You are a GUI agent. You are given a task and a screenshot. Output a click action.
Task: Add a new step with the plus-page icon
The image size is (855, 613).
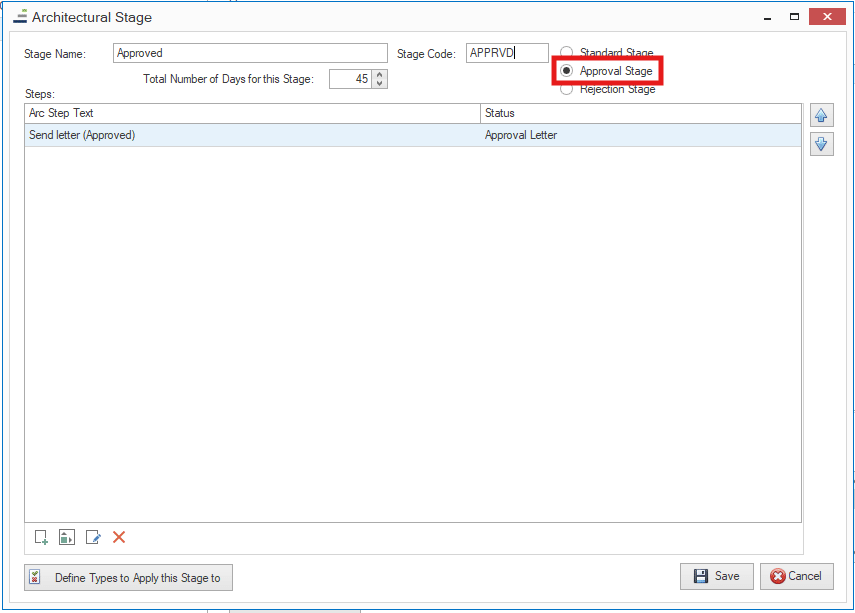click(x=41, y=537)
